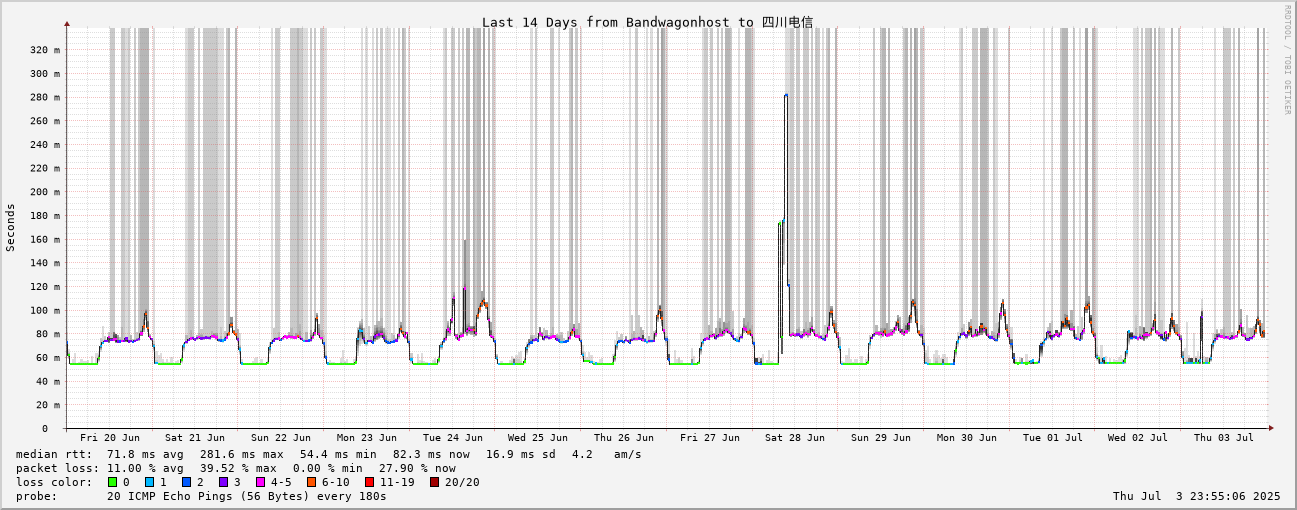This screenshot has width=1297, height=510.
Task: Click the '54.4 ms min' rtt value
Action: coord(338,454)
